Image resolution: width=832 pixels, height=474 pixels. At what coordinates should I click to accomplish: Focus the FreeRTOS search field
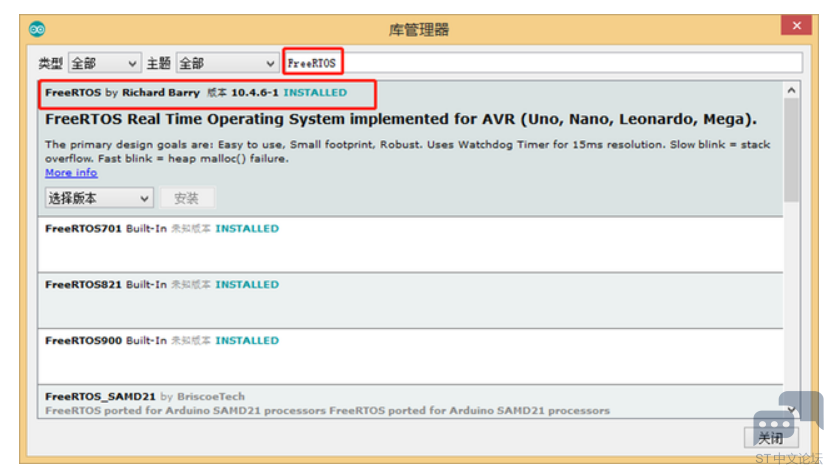[543, 63]
